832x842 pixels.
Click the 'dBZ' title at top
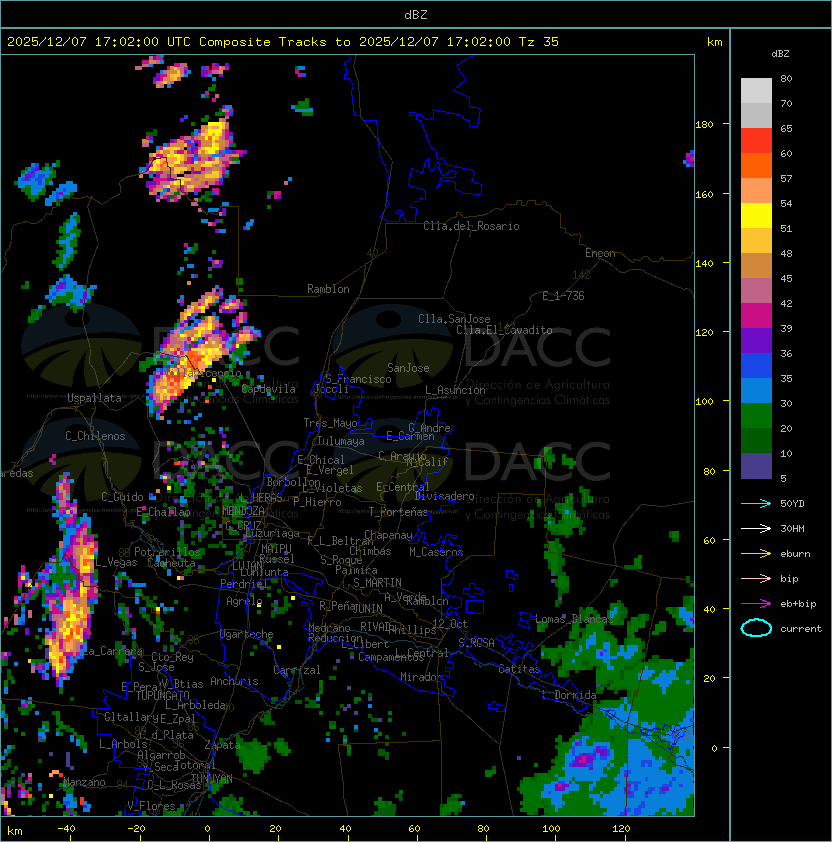click(x=416, y=14)
